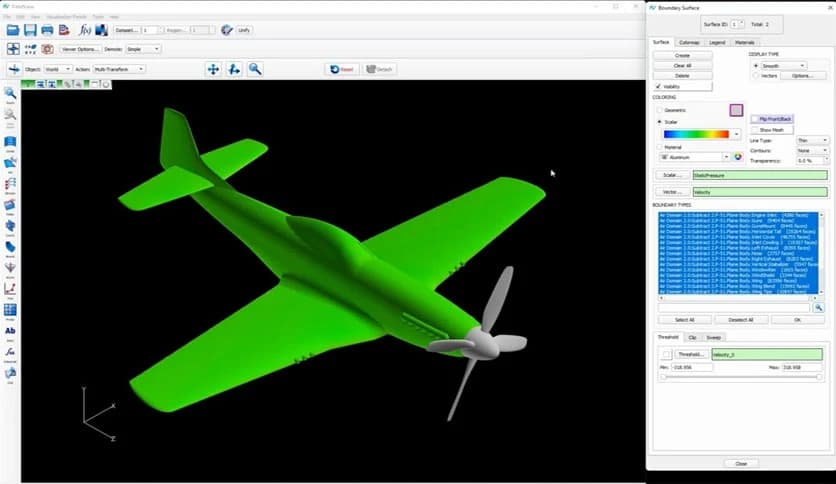Viewport: 836px width, 484px height.
Task: Click the circle icon in viewport mini toolbar
Action: click(x=106, y=84)
